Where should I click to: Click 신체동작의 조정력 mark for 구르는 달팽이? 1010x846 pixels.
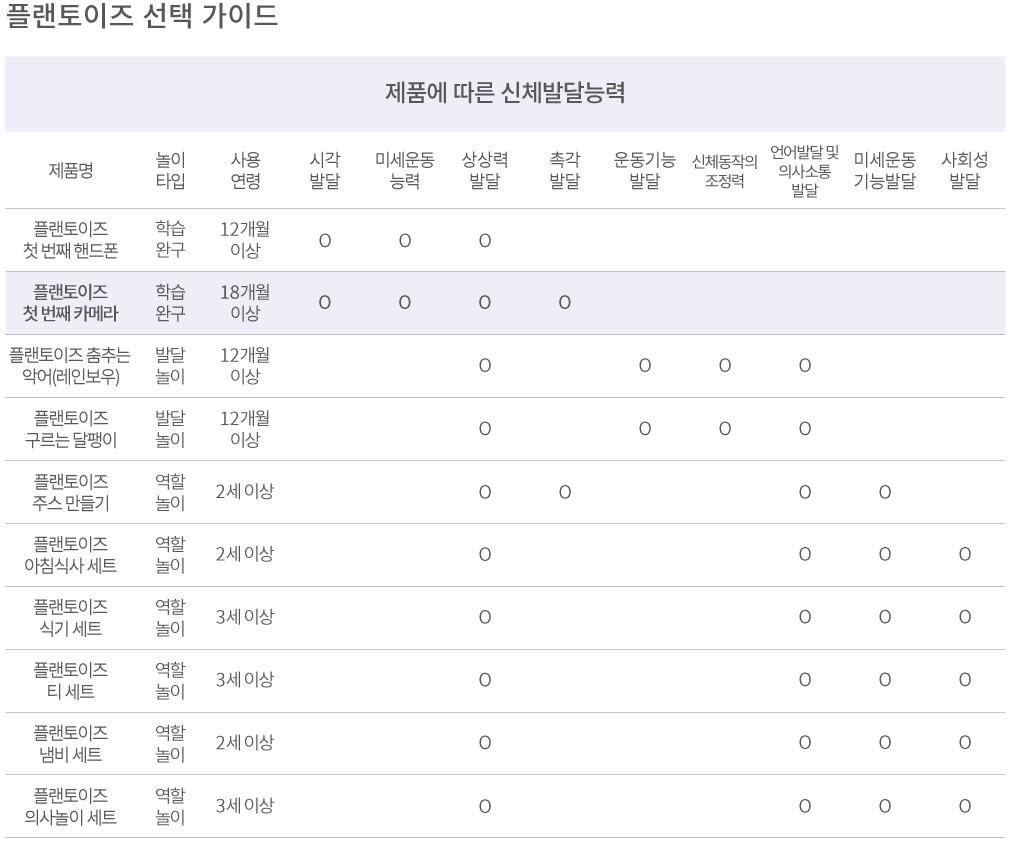[x=725, y=428]
